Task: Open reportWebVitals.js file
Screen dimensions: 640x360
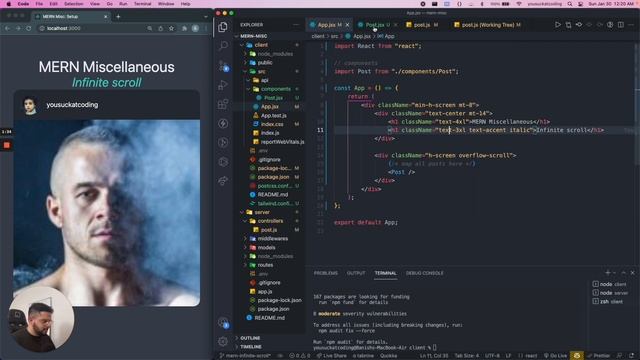Action: pyautogui.click(x=282, y=142)
